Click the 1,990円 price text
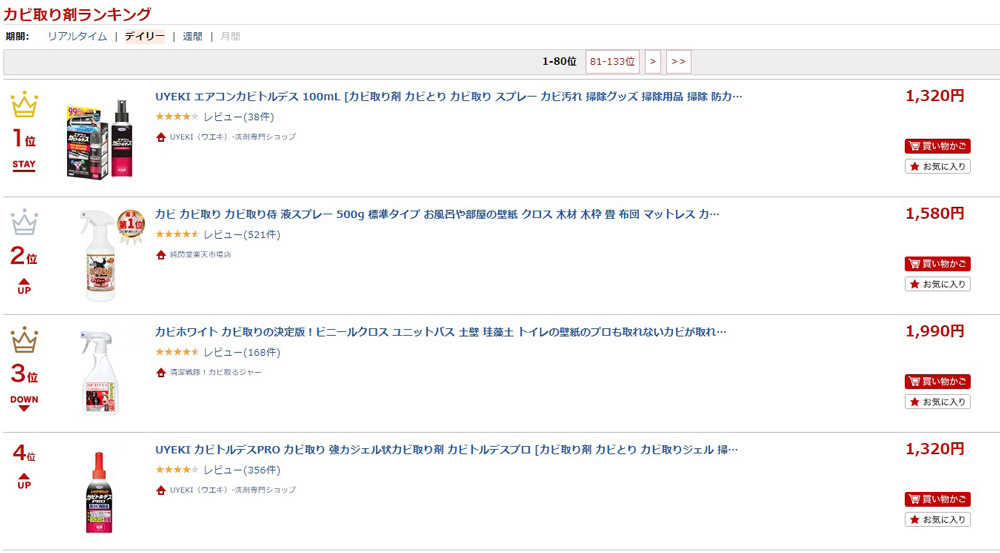The image size is (1000, 553). tap(935, 331)
